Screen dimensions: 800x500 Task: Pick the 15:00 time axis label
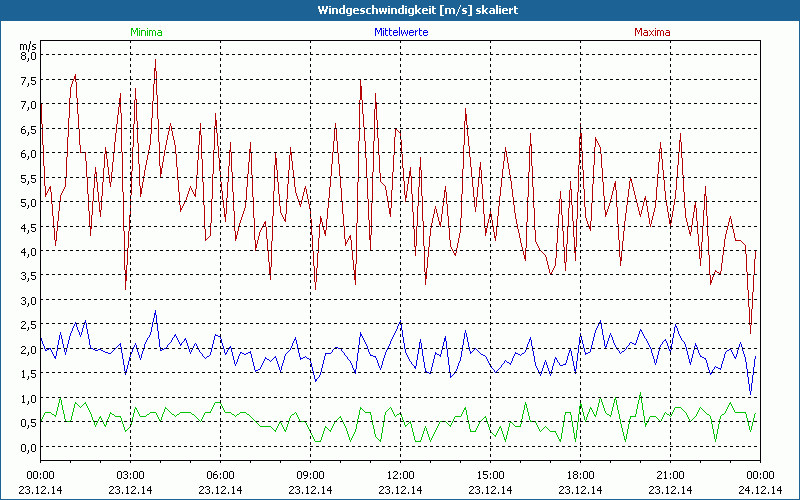(x=491, y=475)
